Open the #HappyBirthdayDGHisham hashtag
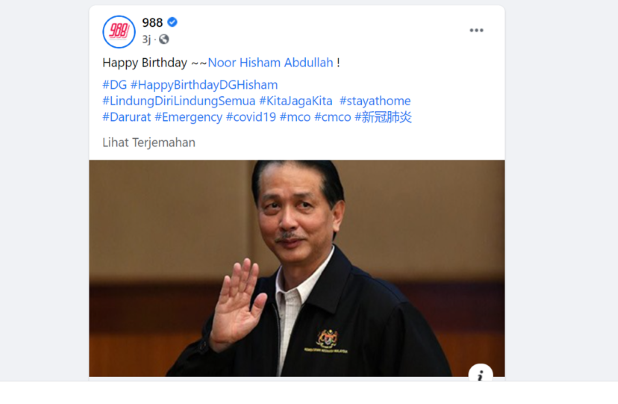The width and height of the screenshot is (618, 404). [204, 85]
